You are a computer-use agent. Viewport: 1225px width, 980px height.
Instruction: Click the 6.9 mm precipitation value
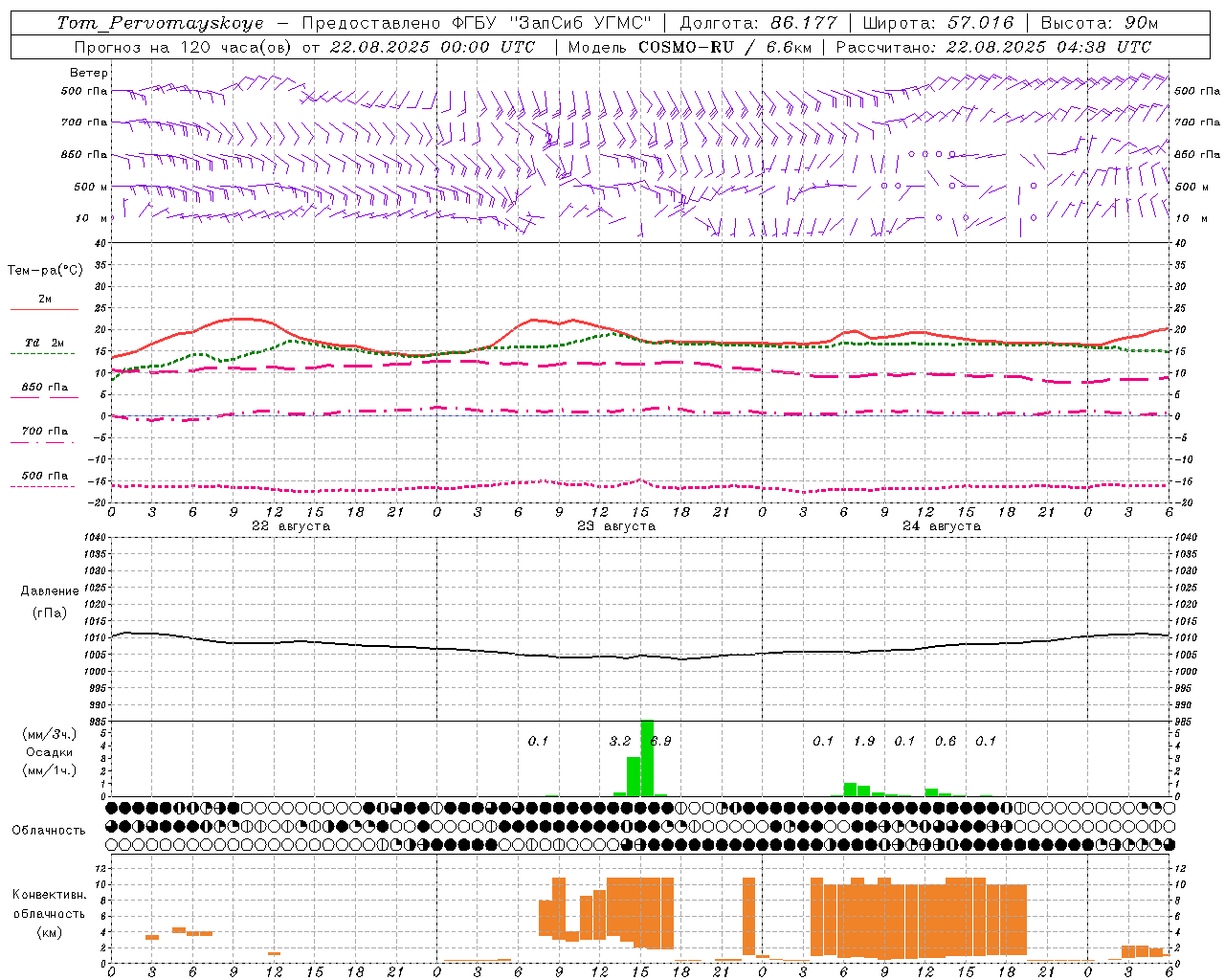pyautogui.click(x=660, y=742)
